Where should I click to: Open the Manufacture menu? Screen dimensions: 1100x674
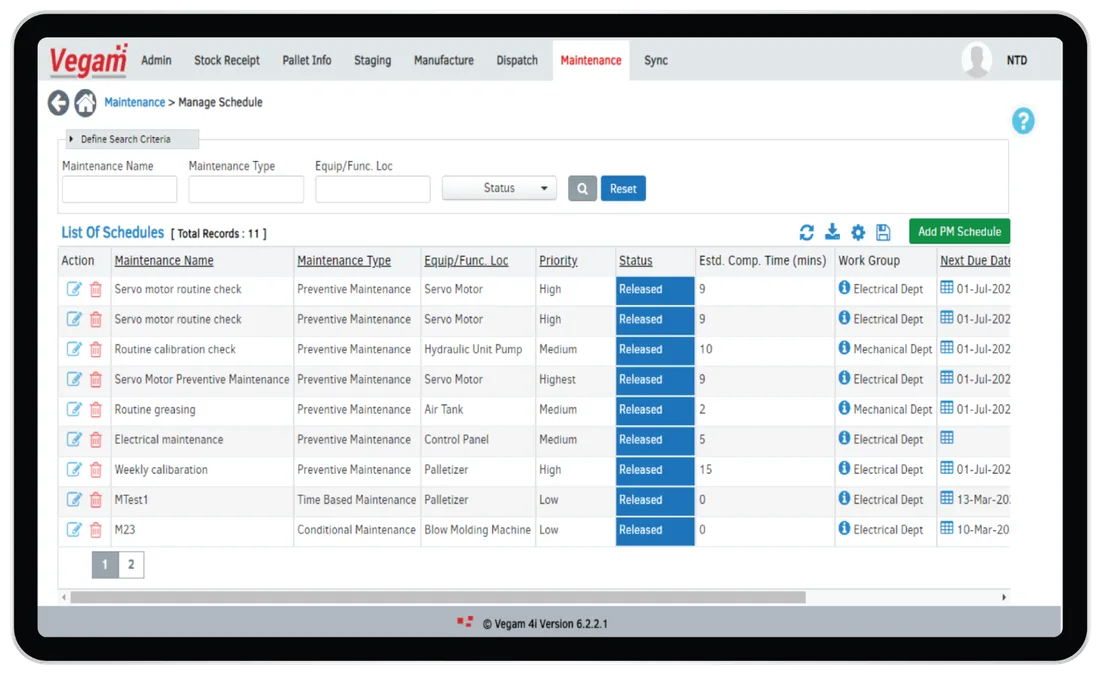pyautogui.click(x=443, y=60)
